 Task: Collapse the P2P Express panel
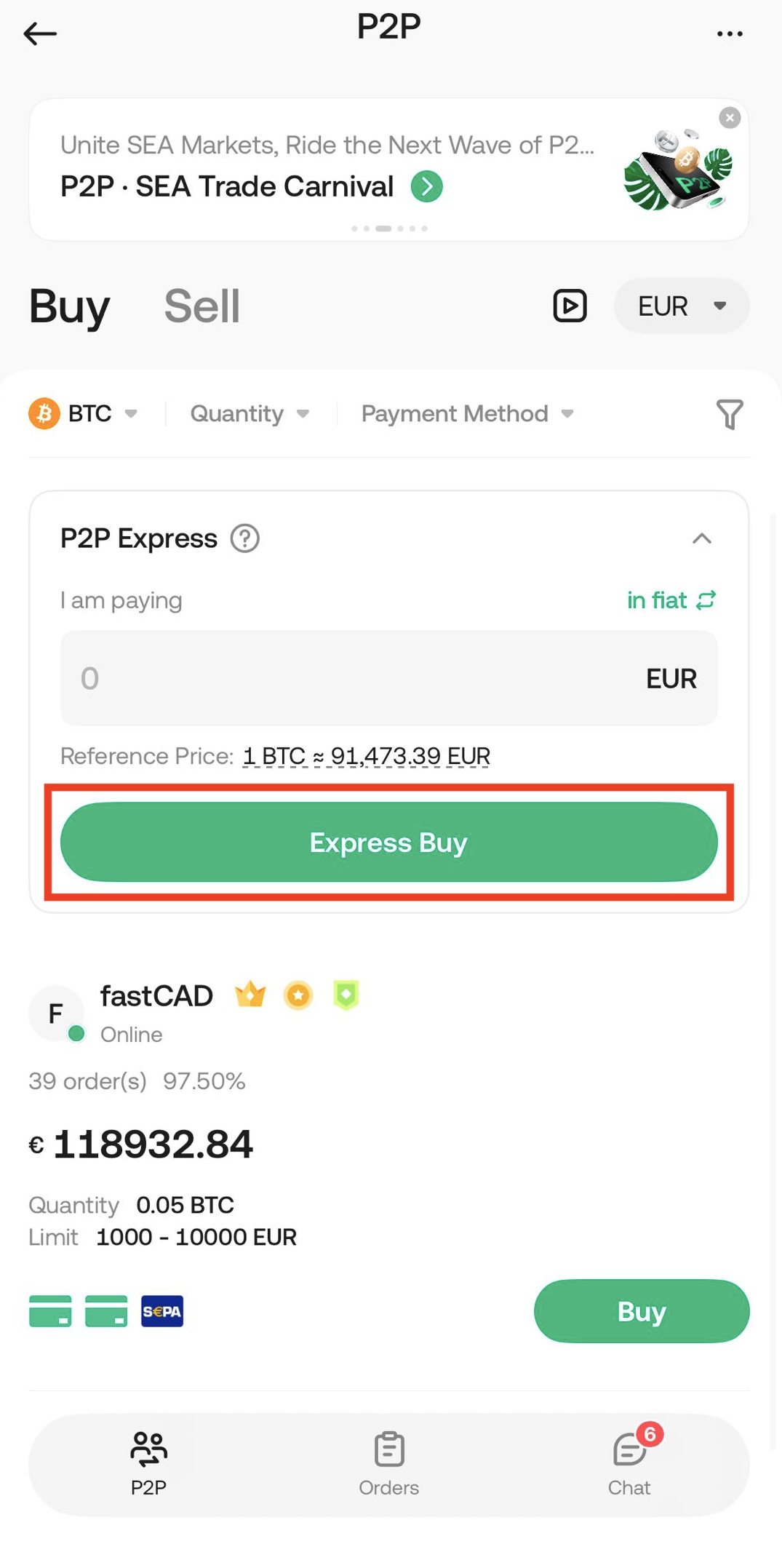click(x=701, y=539)
